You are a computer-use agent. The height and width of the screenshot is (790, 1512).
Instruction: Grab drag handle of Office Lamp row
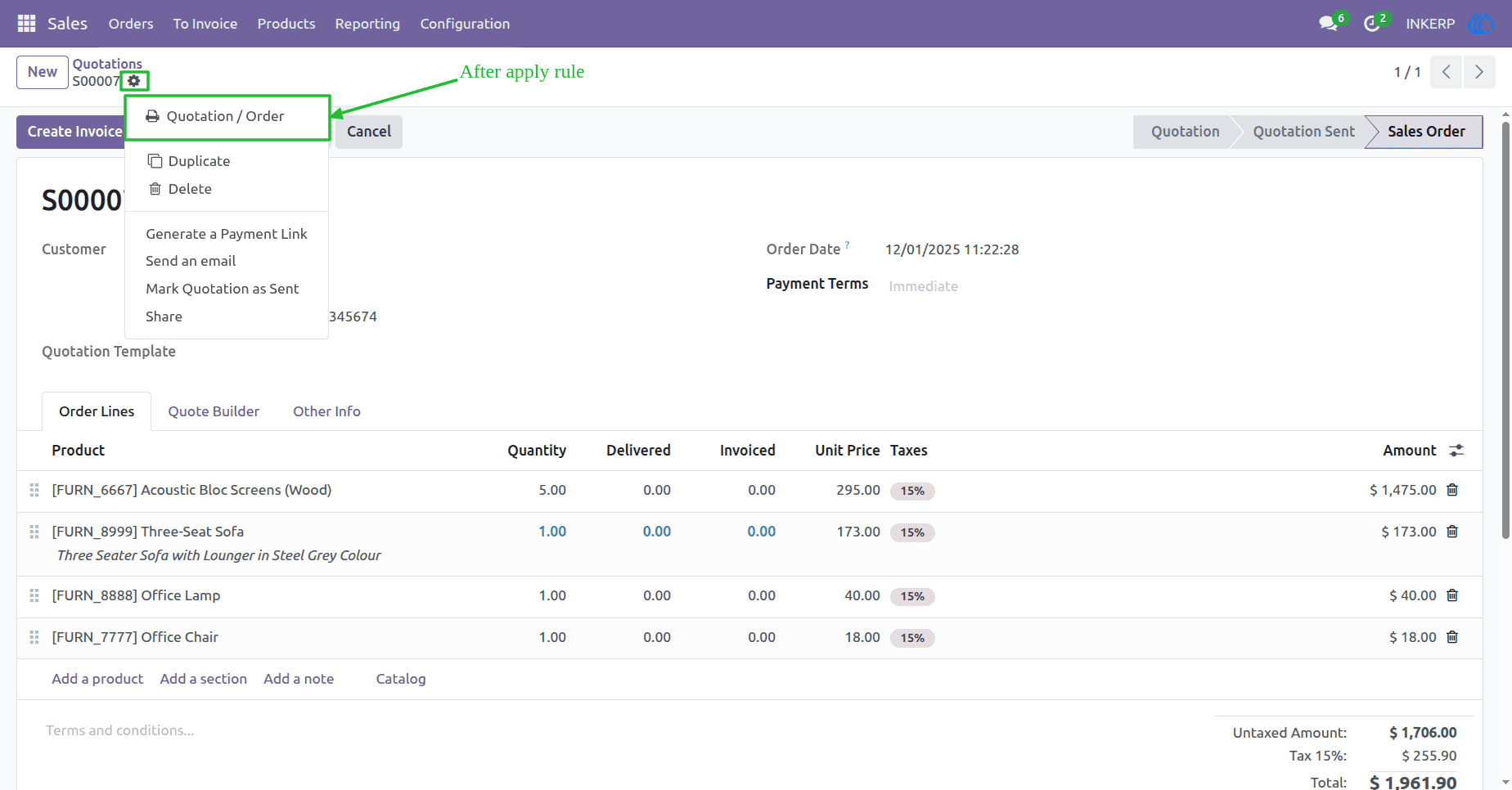tap(34, 595)
